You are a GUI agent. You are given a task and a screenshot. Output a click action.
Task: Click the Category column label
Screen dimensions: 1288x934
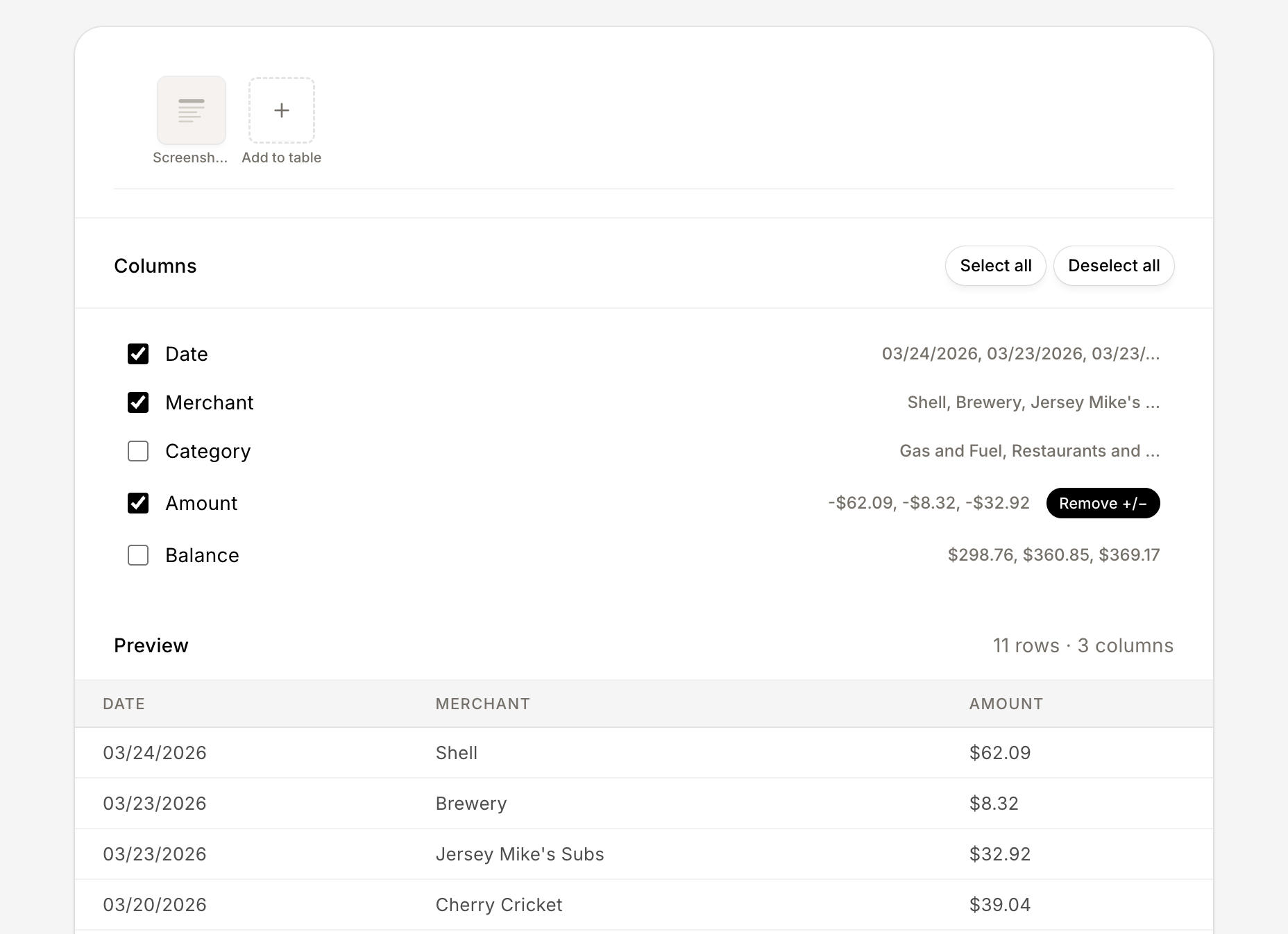tap(208, 451)
